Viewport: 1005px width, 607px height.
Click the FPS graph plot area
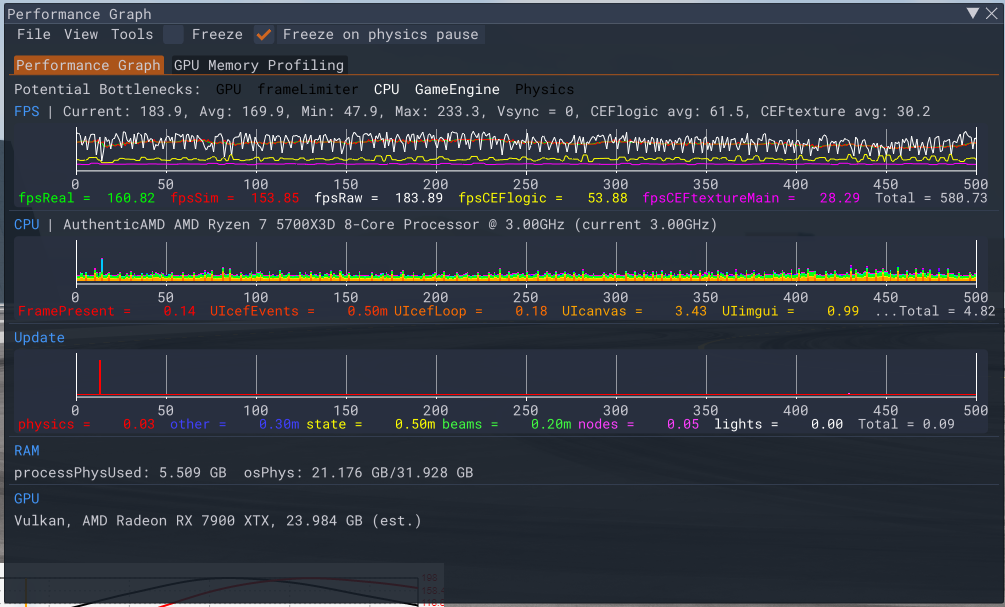point(526,150)
